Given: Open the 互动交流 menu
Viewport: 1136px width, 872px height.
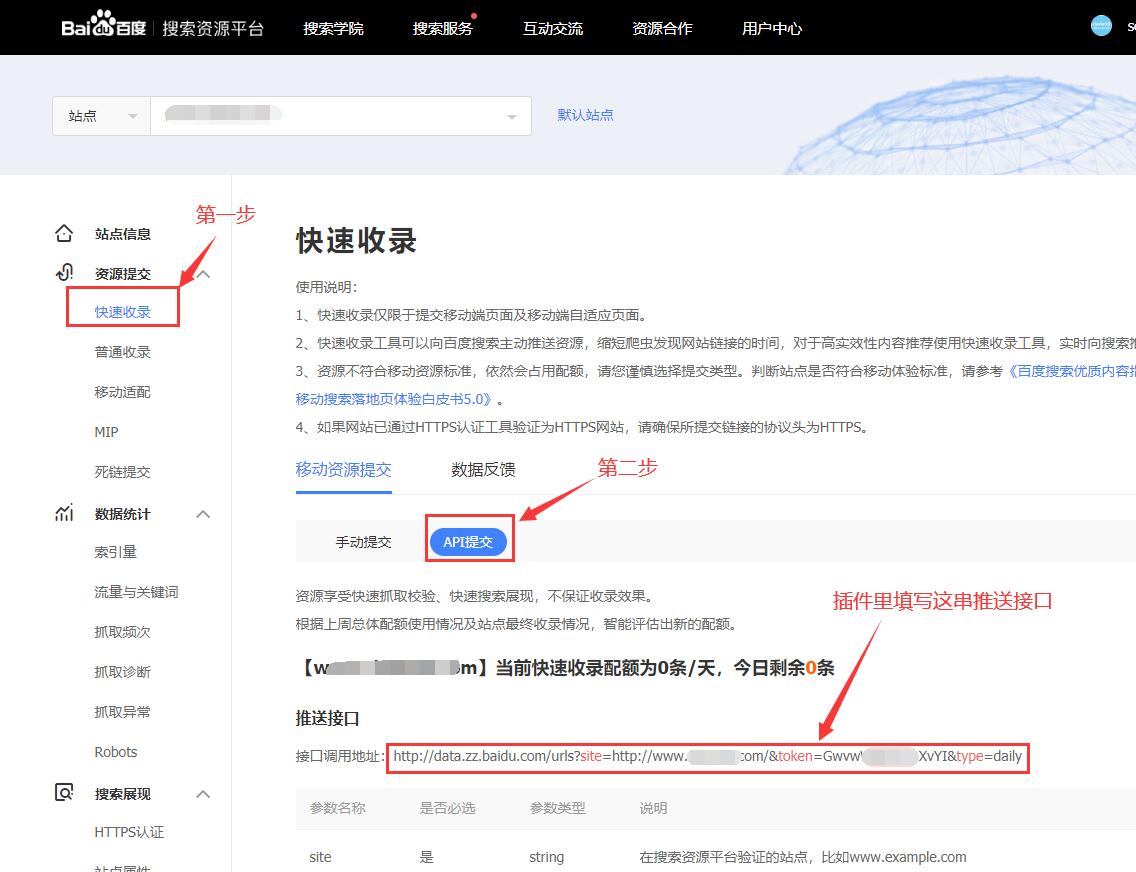Looking at the screenshot, I should (553, 28).
